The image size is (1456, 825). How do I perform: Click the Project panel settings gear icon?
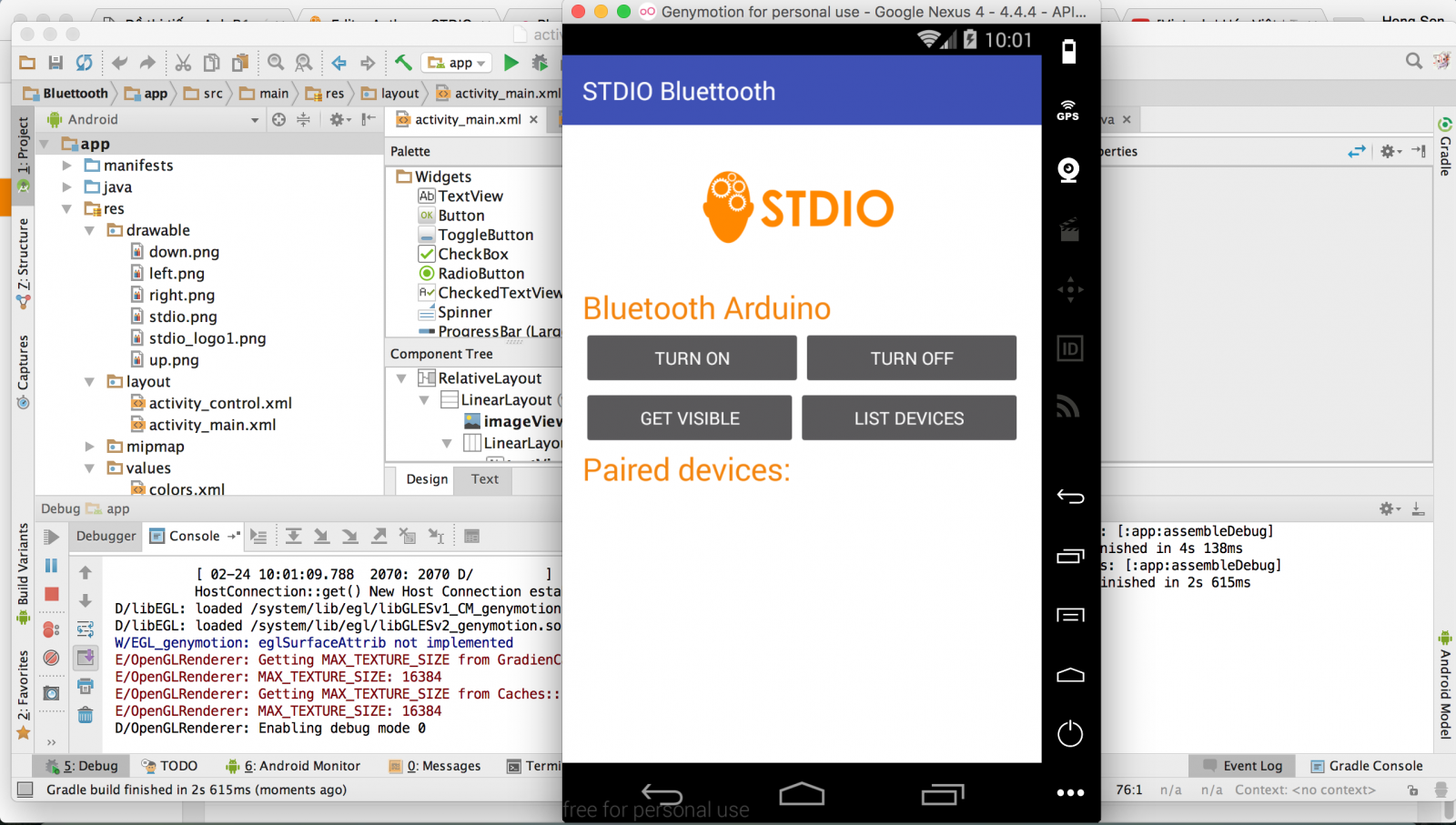[x=338, y=119]
